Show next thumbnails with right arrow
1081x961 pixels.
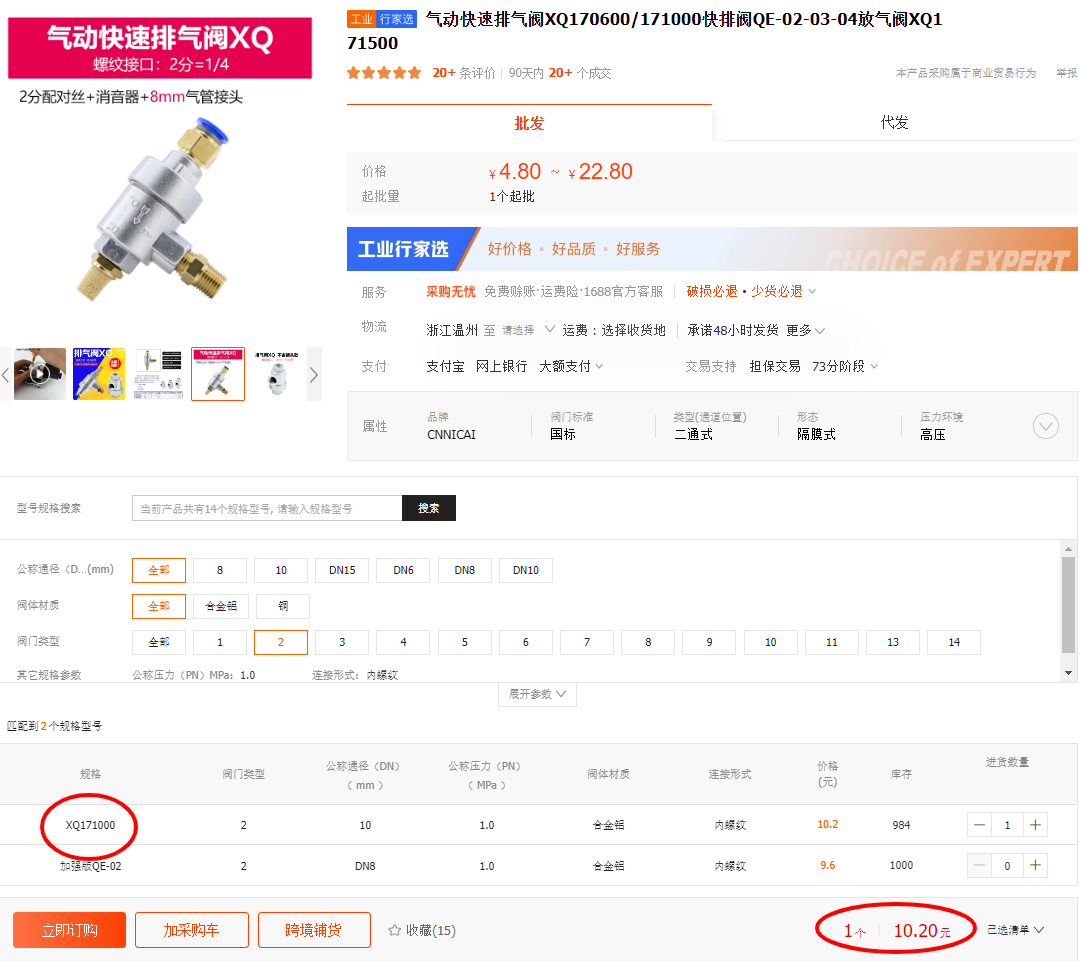(314, 375)
